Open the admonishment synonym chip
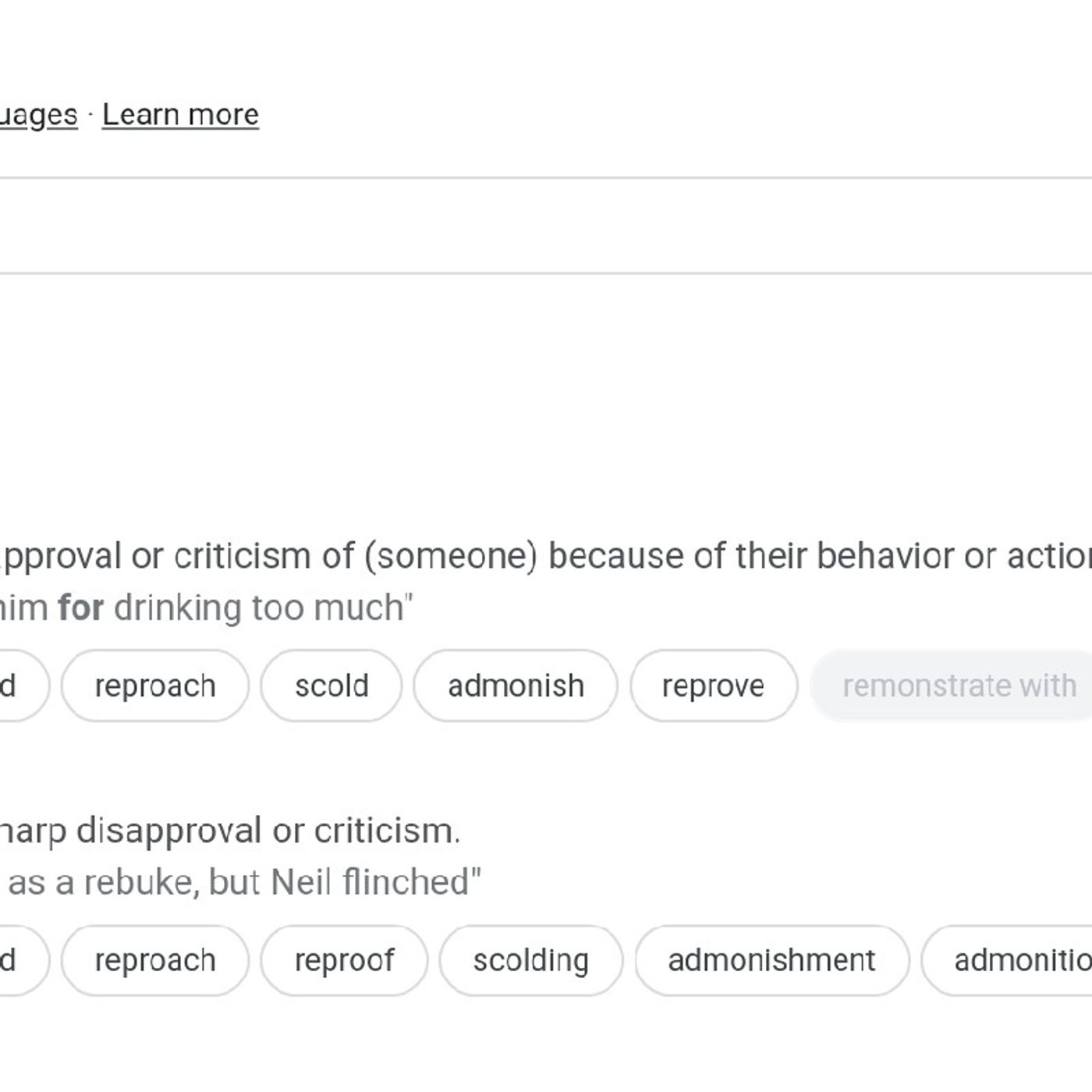This screenshot has height=1092, width=1092. 772,960
